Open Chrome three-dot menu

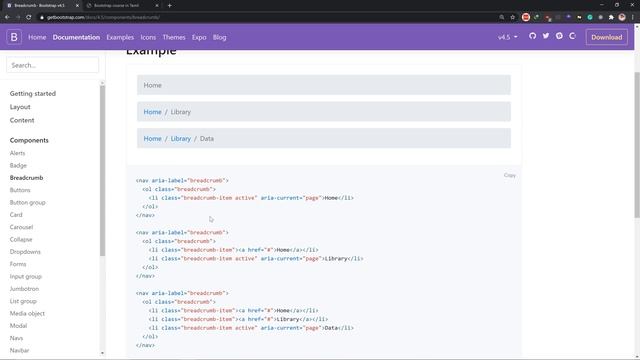[x=633, y=17]
